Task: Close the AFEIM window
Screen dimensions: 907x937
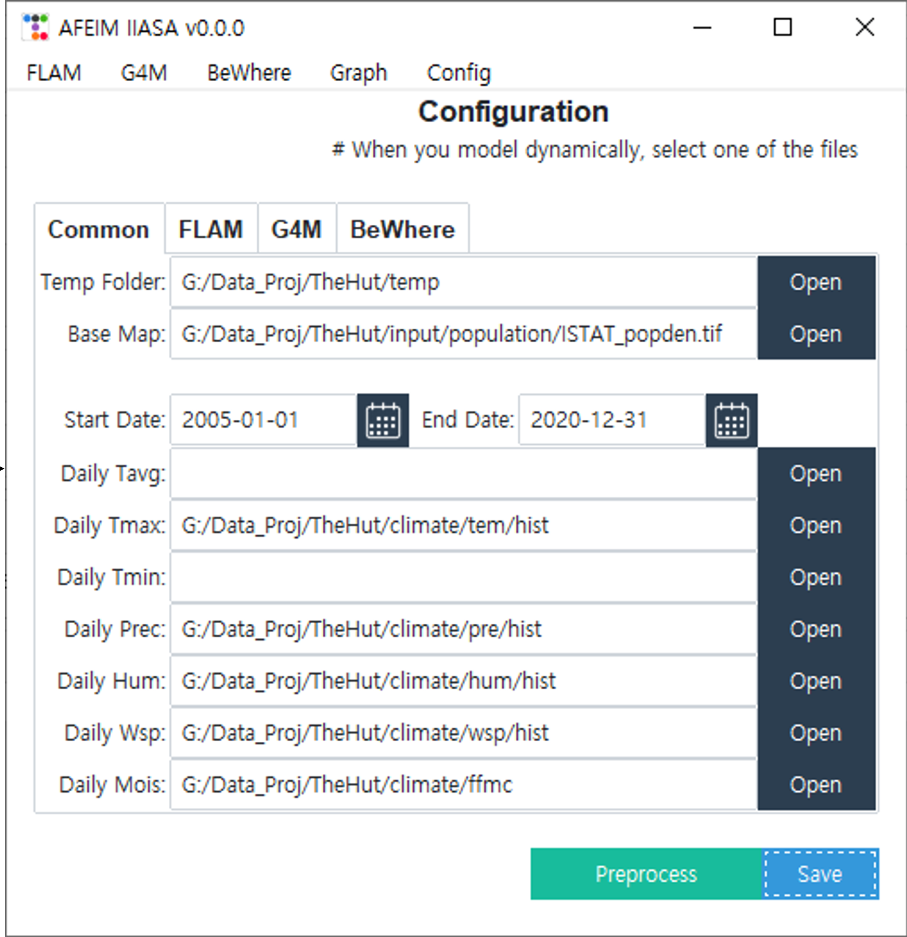Action: pyautogui.click(x=865, y=27)
